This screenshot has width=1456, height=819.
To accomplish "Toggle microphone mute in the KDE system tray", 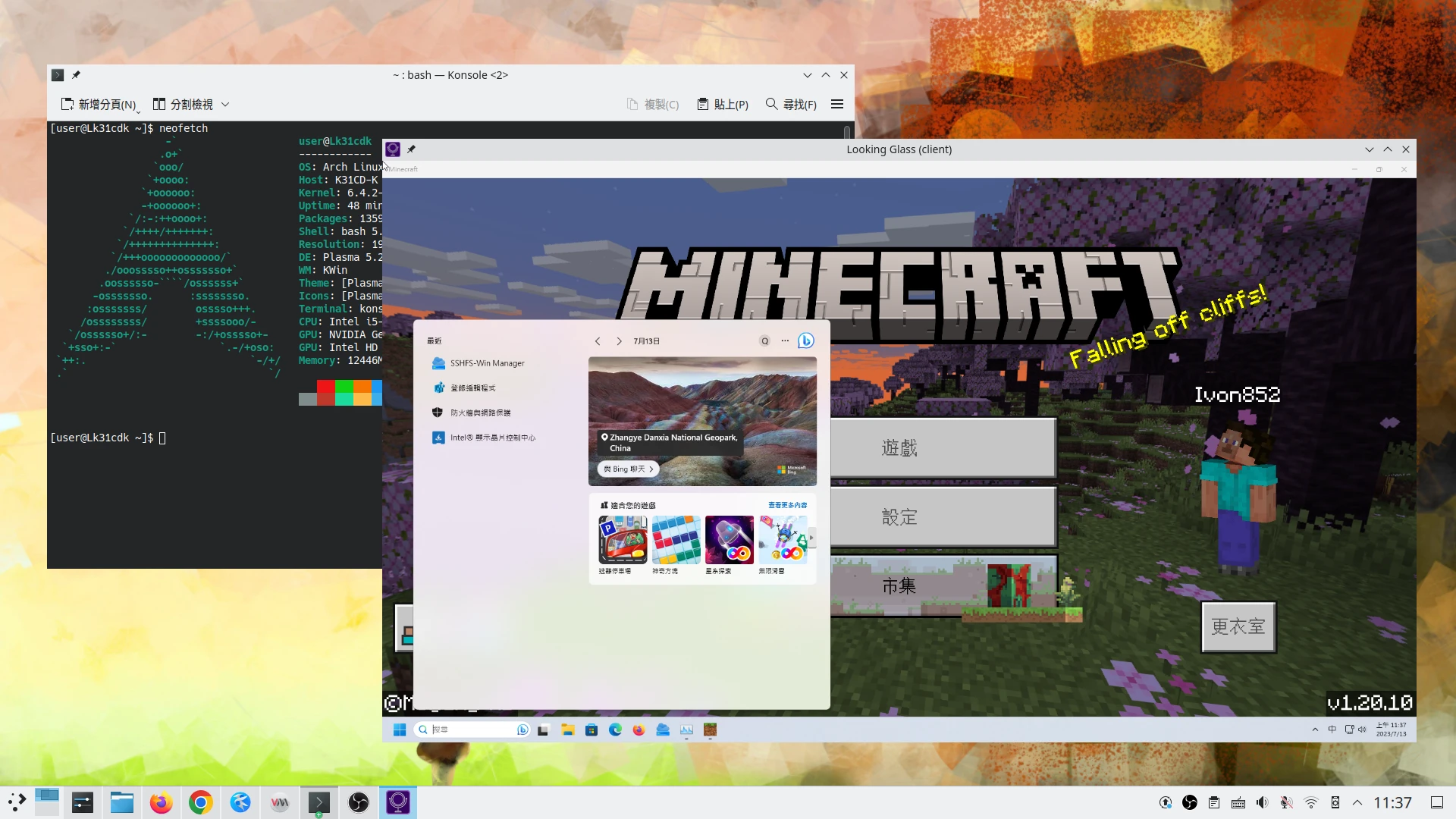I will tap(1286, 802).
